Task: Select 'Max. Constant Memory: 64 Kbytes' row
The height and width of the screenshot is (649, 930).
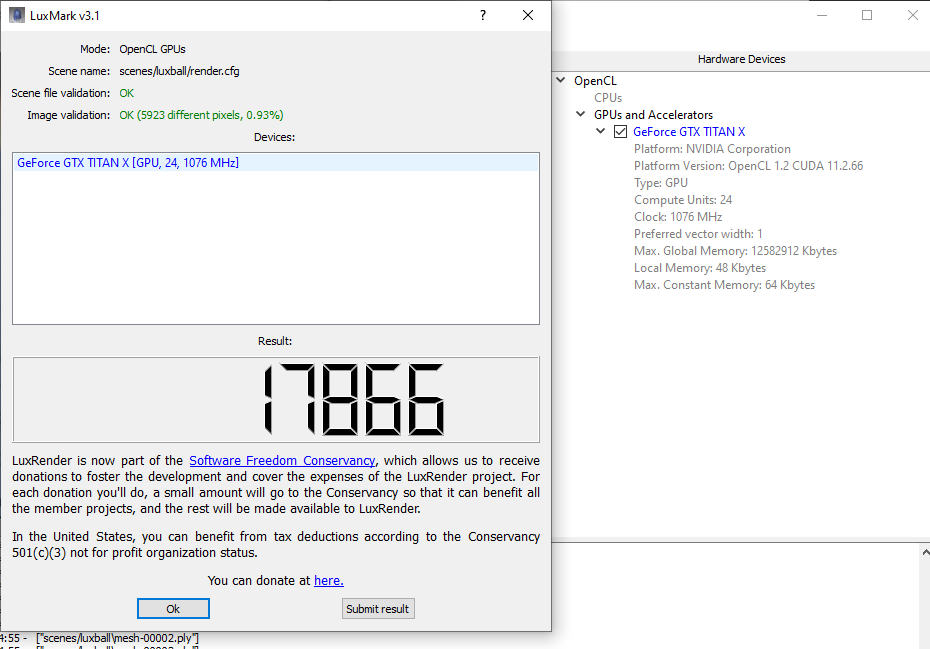Action: click(x=724, y=285)
